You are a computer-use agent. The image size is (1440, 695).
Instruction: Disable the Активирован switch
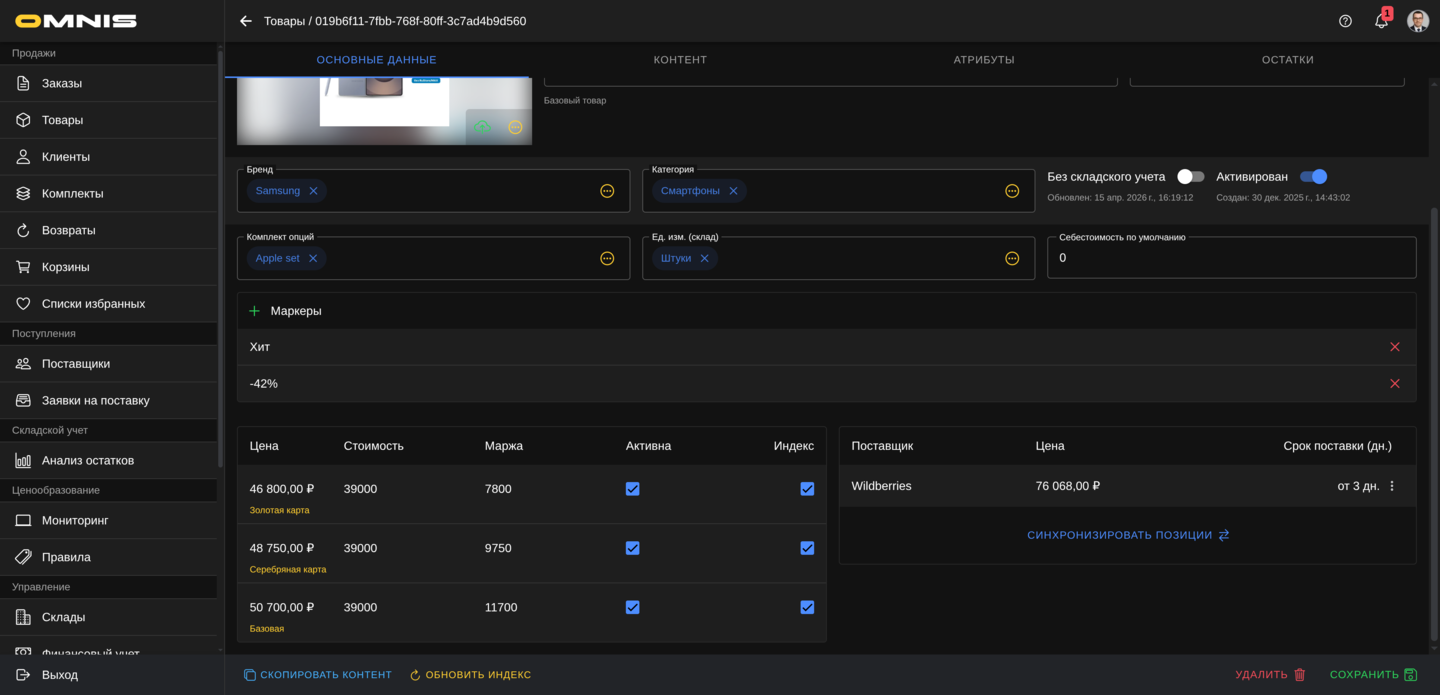point(1313,177)
